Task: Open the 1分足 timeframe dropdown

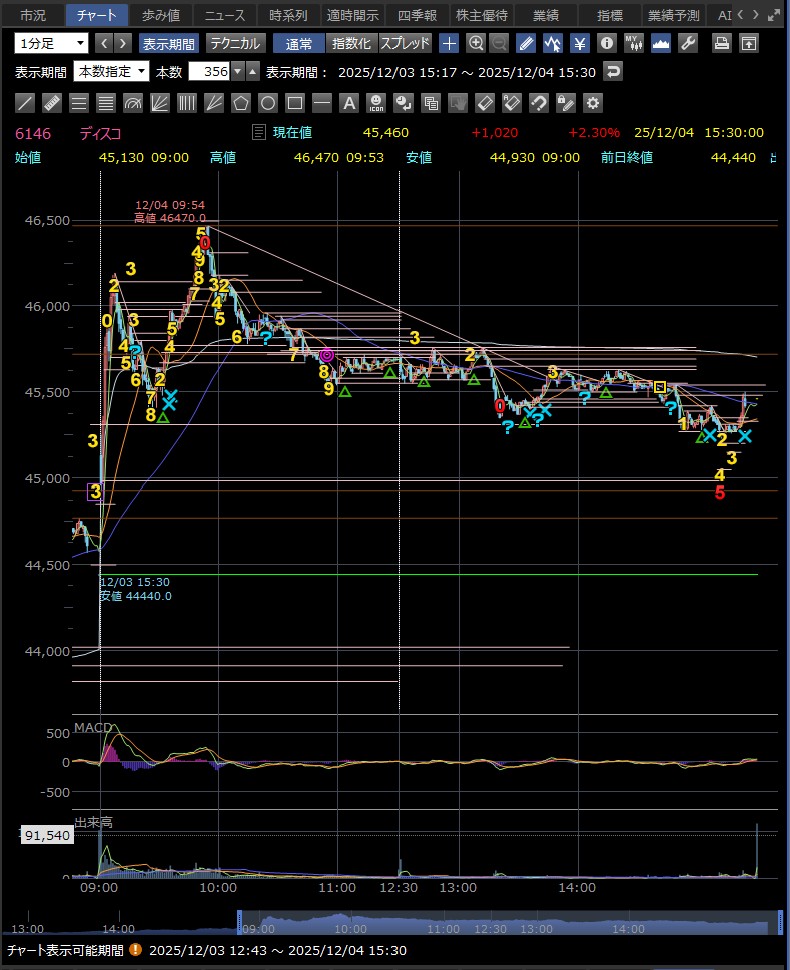Action: click(x=51, y=43)
